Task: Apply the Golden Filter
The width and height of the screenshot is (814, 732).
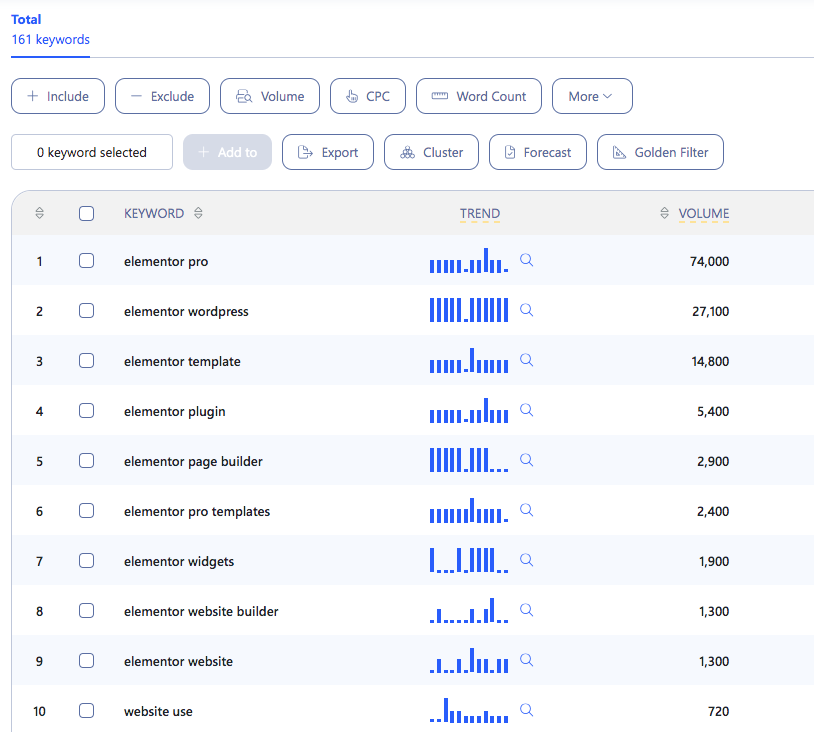Action: 660,152
